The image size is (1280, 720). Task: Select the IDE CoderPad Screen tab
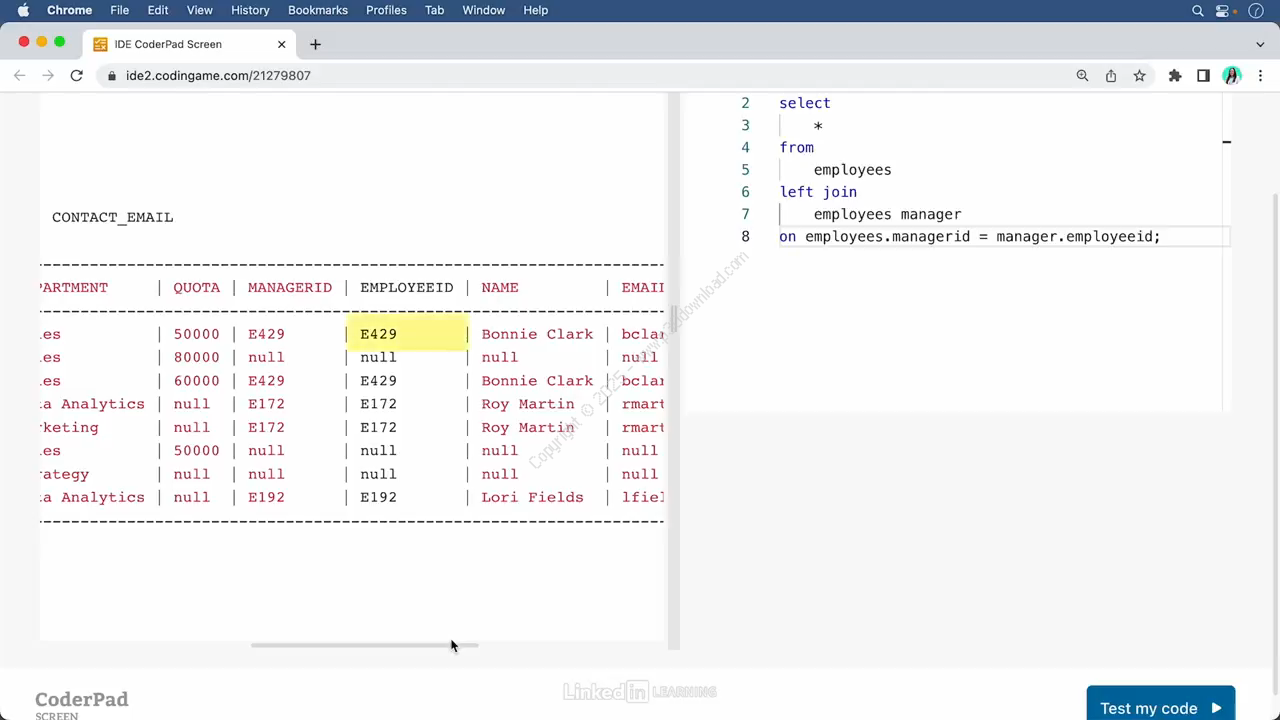pyautogui.click(x=190, y=44)
